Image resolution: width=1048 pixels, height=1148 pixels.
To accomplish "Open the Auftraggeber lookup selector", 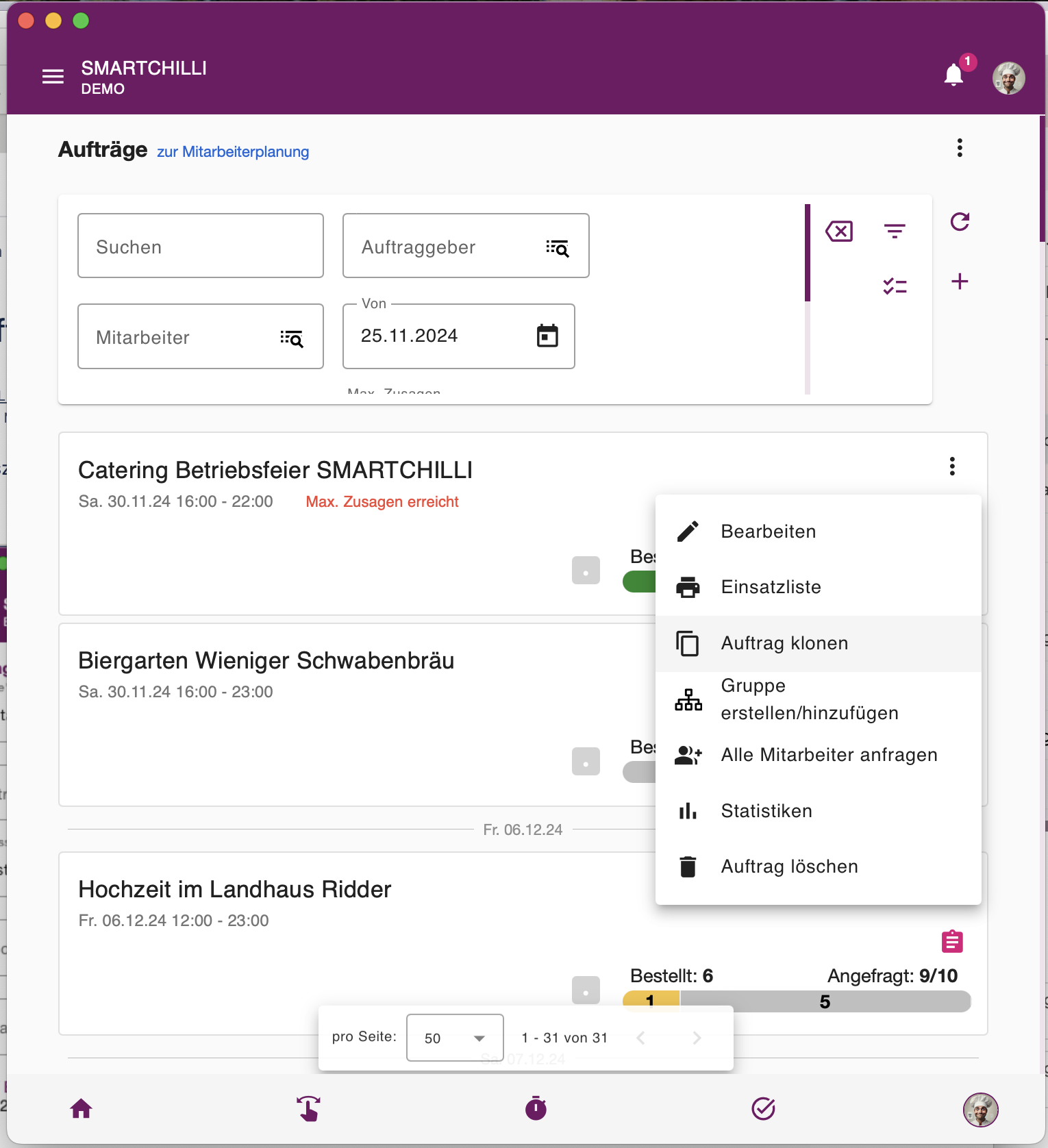I will tap(558, 247).
